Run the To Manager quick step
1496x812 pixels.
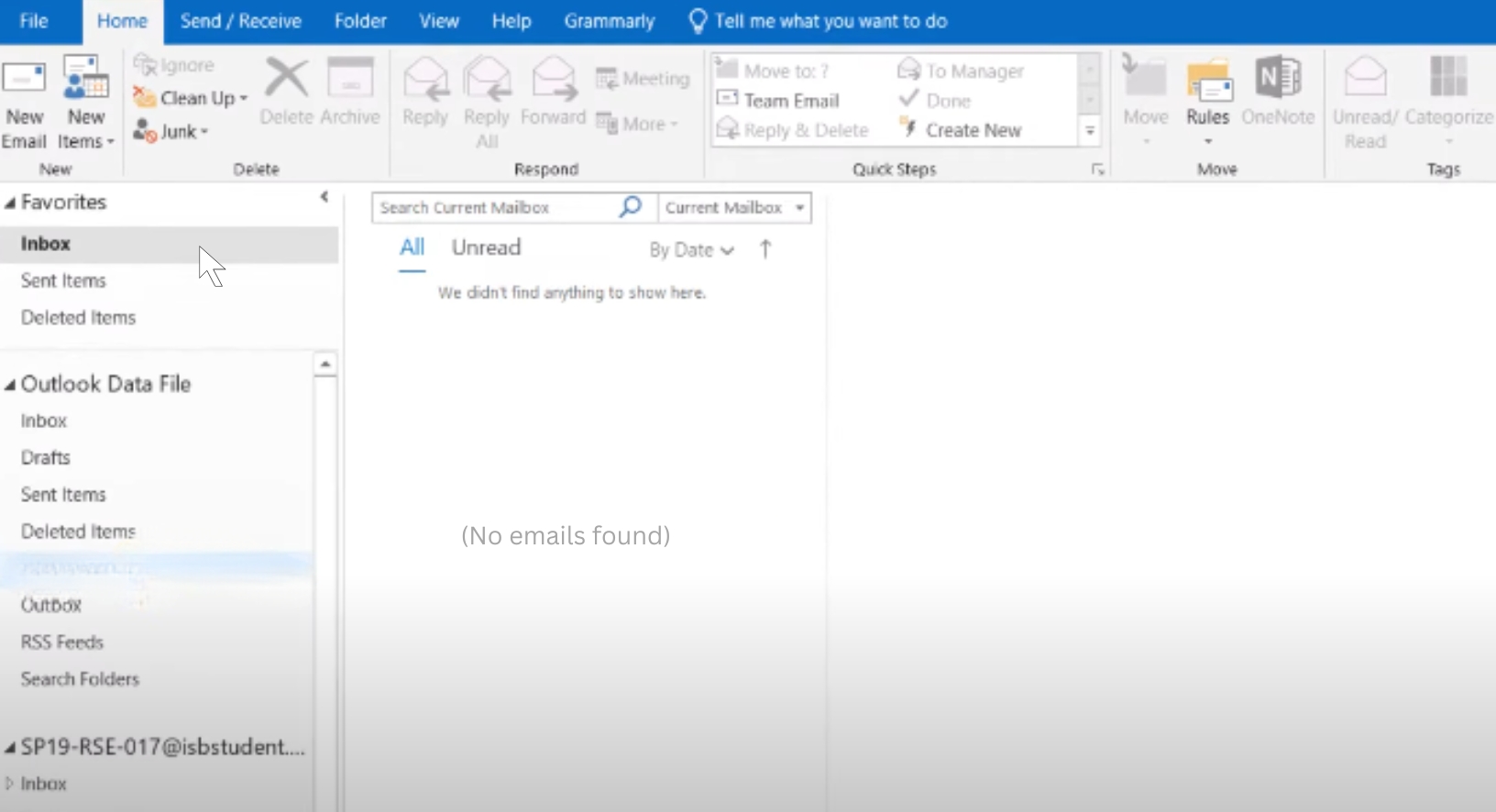961,70
